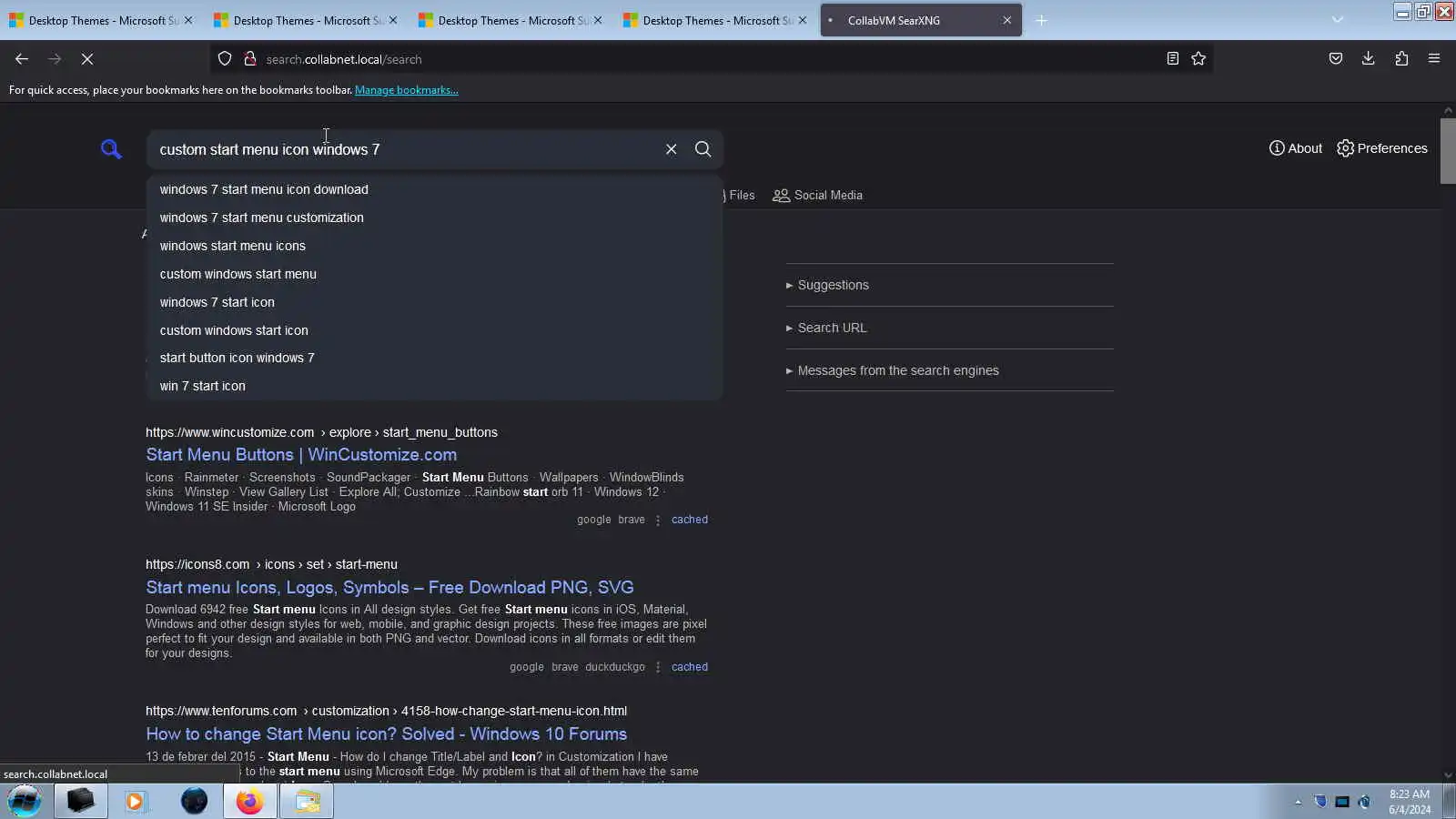Click the monitor icon in system tray
Image resolution: width=1456 pixels, height=819 pixels.
pyautogui.click(x=1342, y=802)
